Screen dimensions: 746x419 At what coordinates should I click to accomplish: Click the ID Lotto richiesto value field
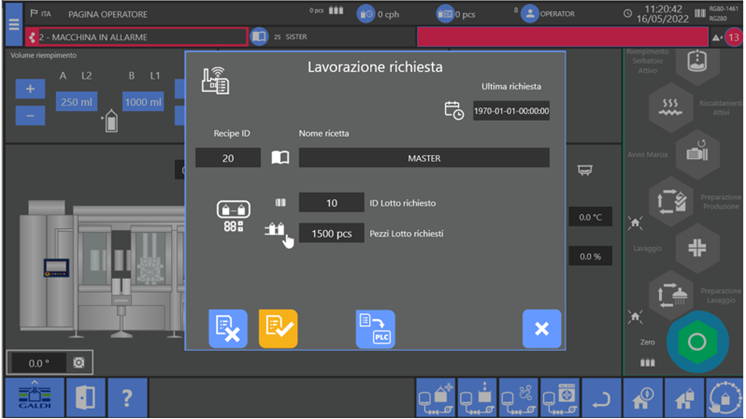pos(331,203)
